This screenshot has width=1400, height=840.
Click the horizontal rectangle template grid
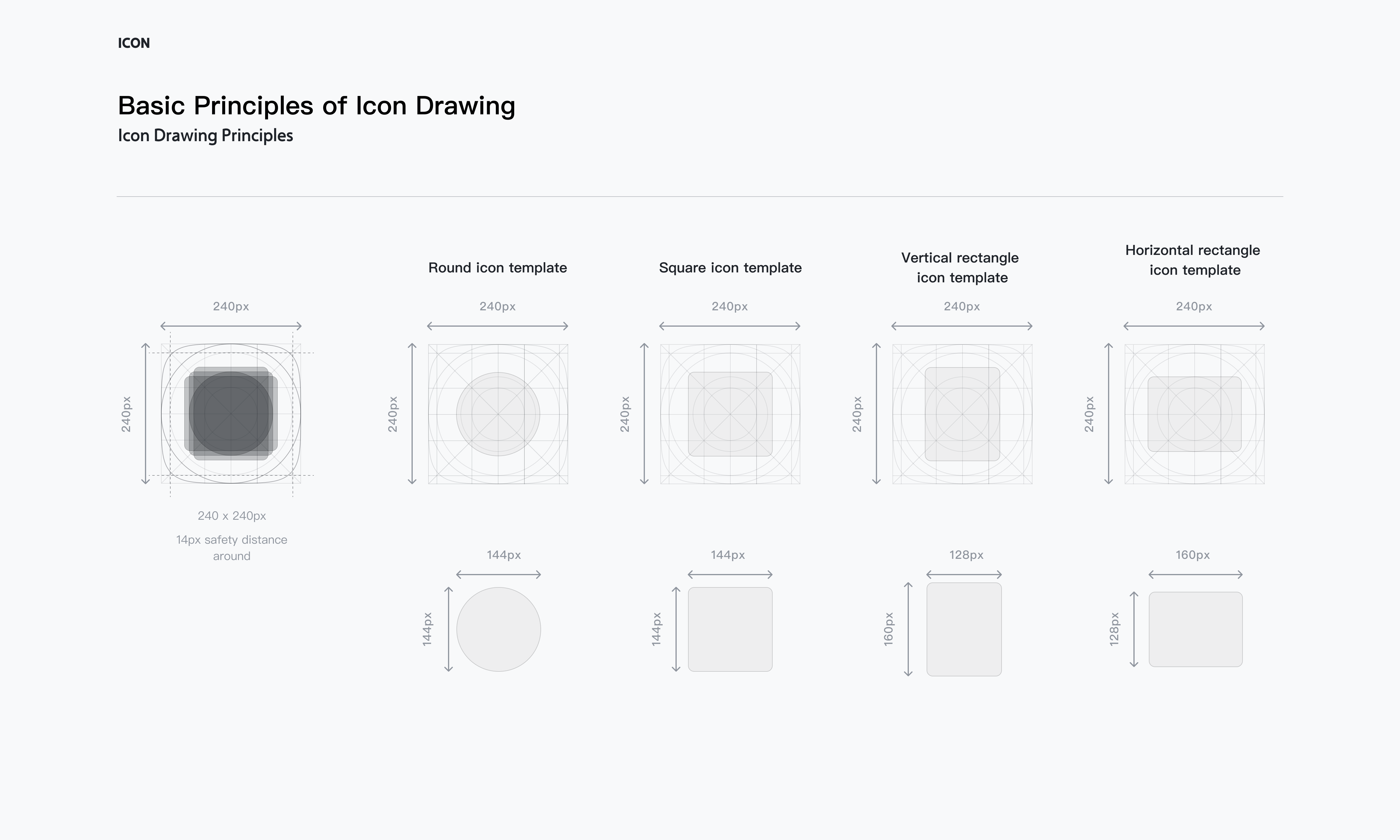1195,414
